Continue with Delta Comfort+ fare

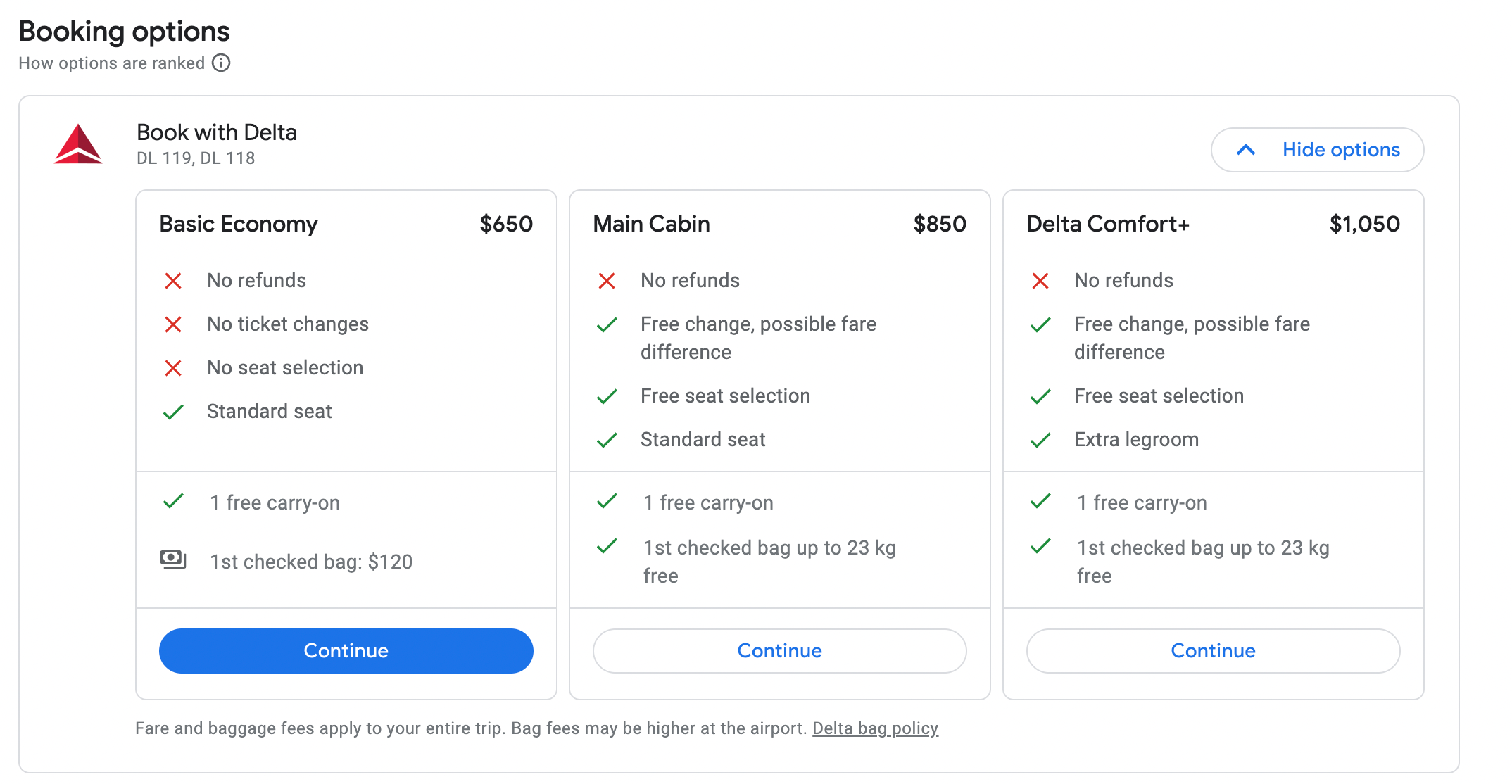[x=1213, y=650]
